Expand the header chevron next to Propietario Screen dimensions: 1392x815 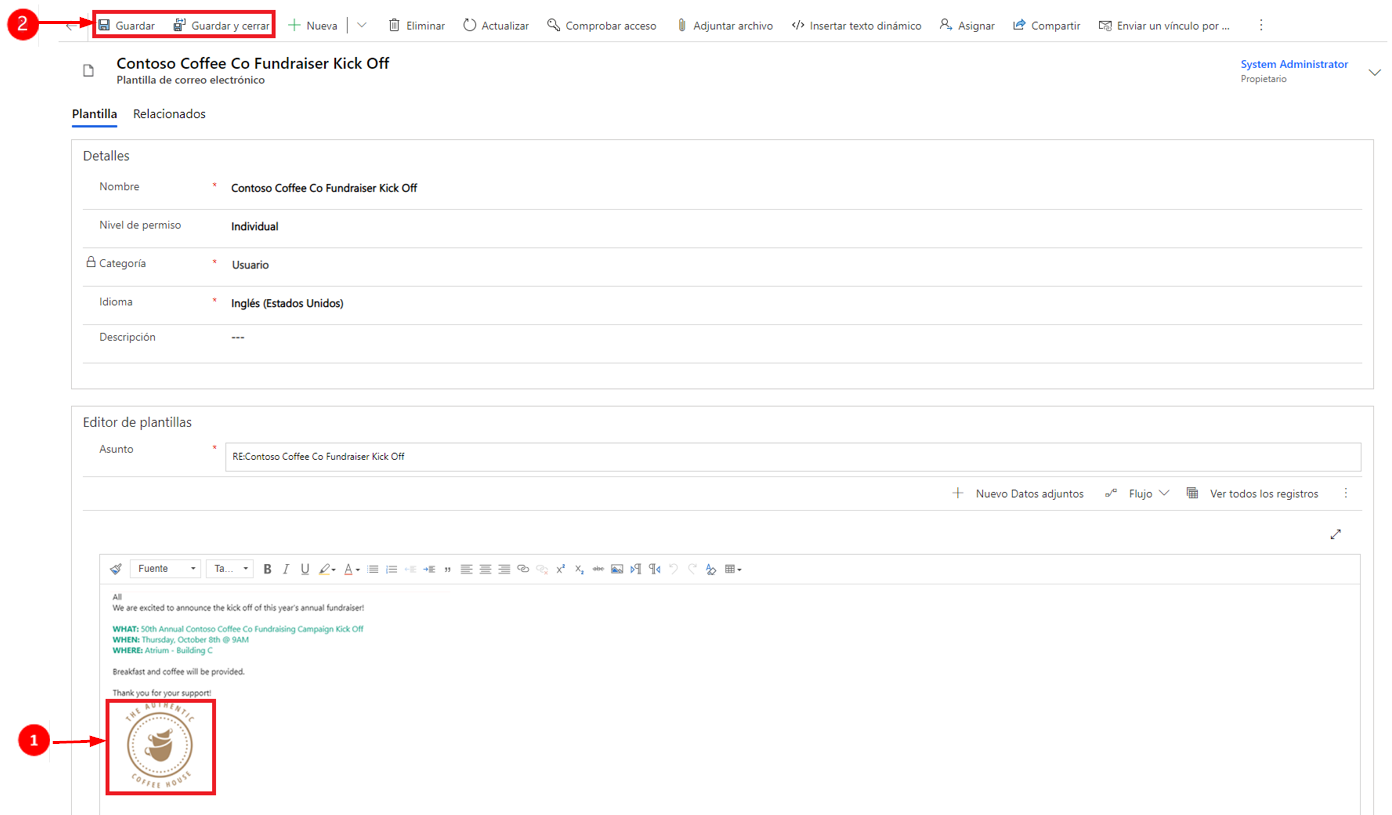click(x=1375, y=72)
